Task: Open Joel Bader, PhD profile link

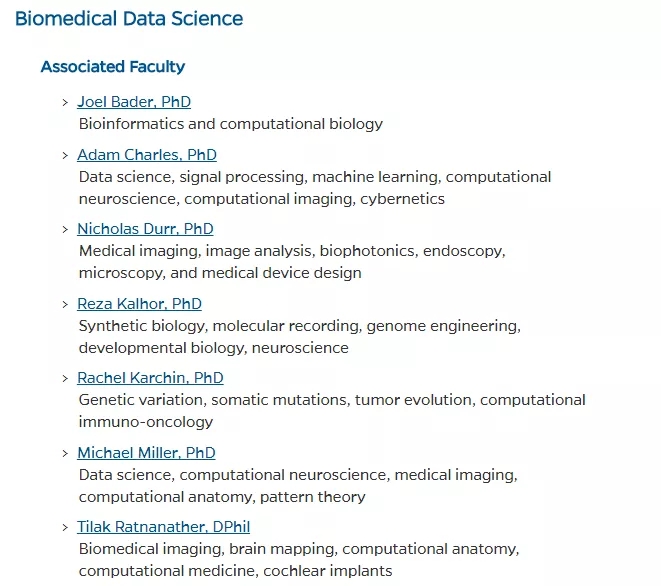Action: coord(134,102)
